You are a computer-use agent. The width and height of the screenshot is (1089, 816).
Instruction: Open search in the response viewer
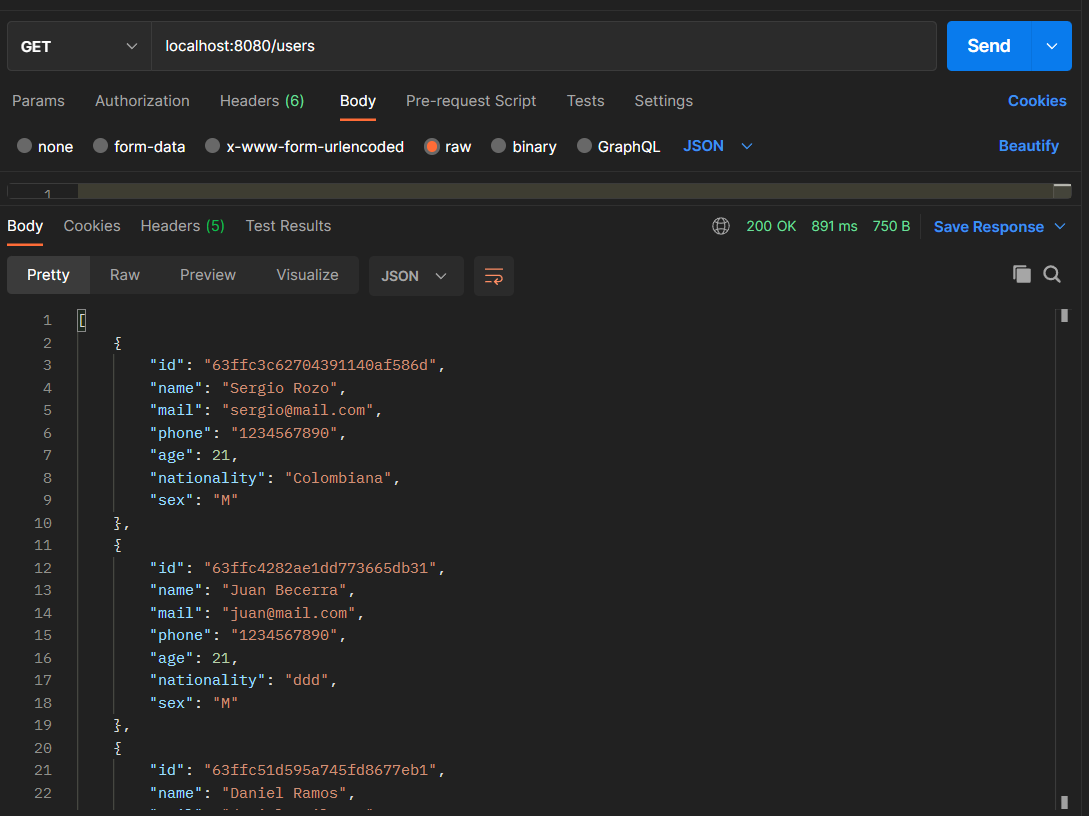1051,273
